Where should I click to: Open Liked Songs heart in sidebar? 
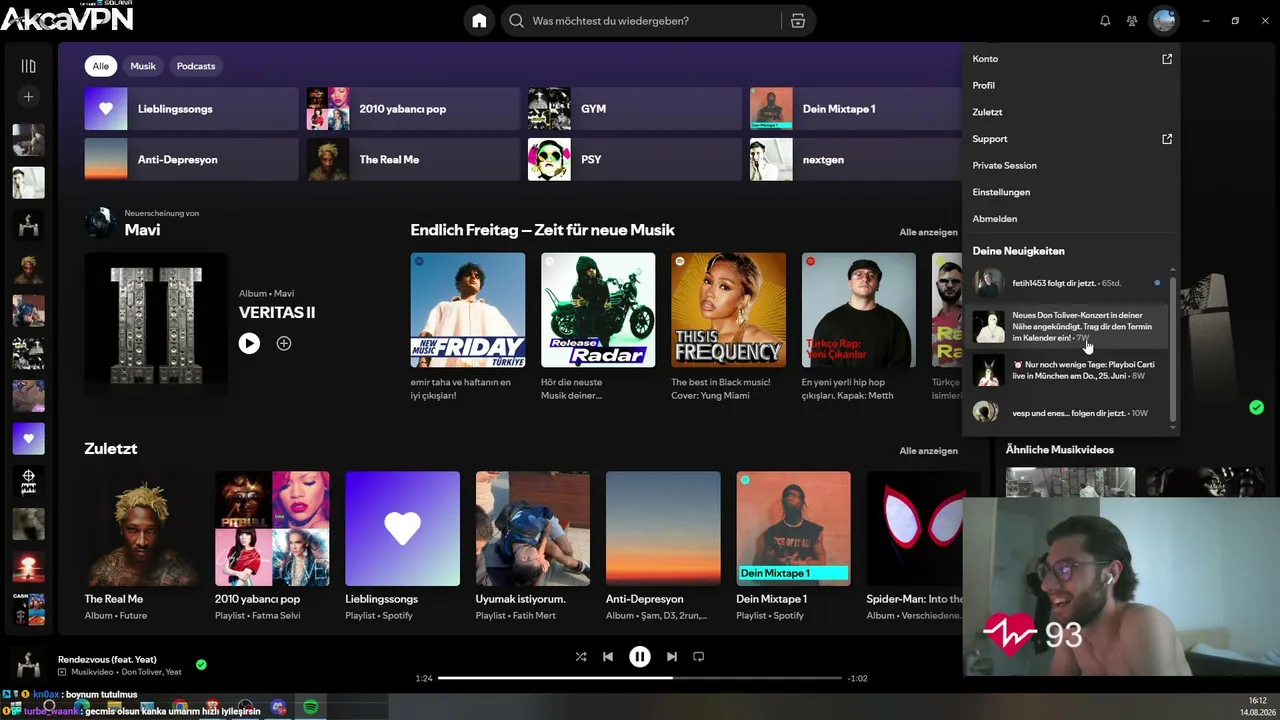coord(28,438)
